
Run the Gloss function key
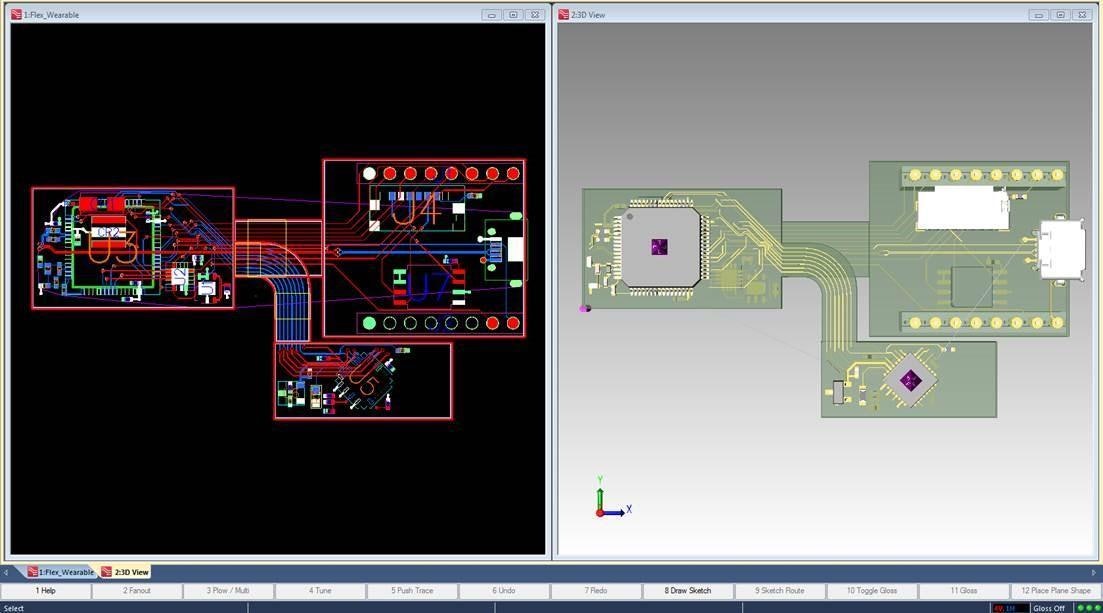click(x=963, y=590)
